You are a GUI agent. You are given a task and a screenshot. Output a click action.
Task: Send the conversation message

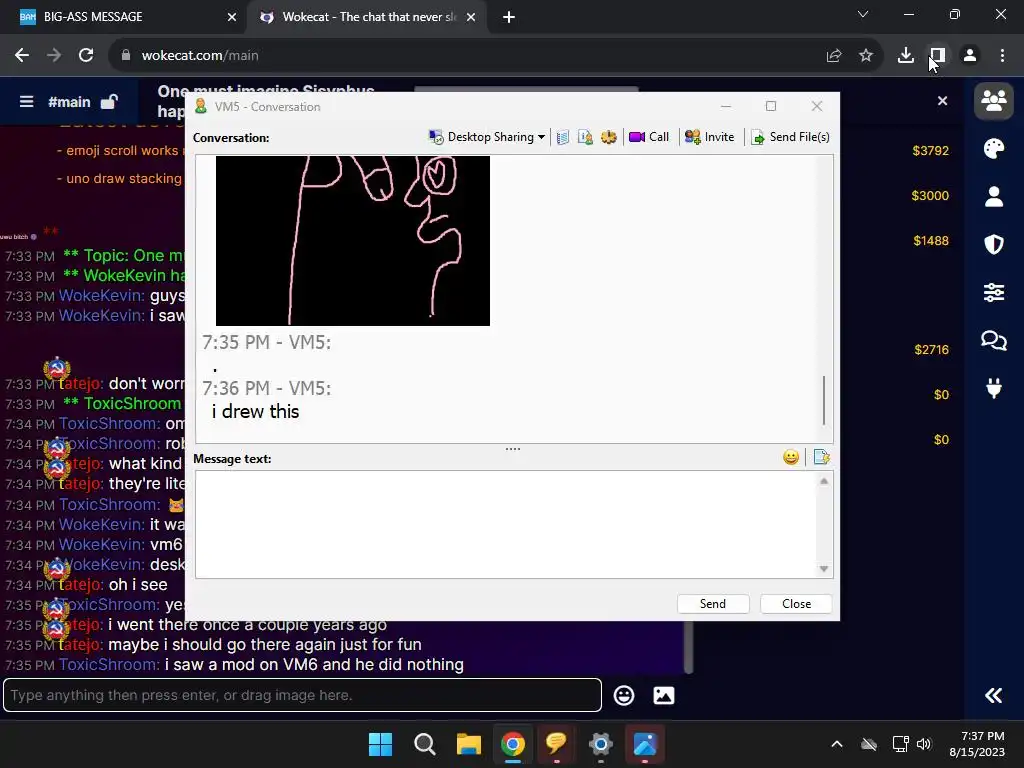point(712,604)
